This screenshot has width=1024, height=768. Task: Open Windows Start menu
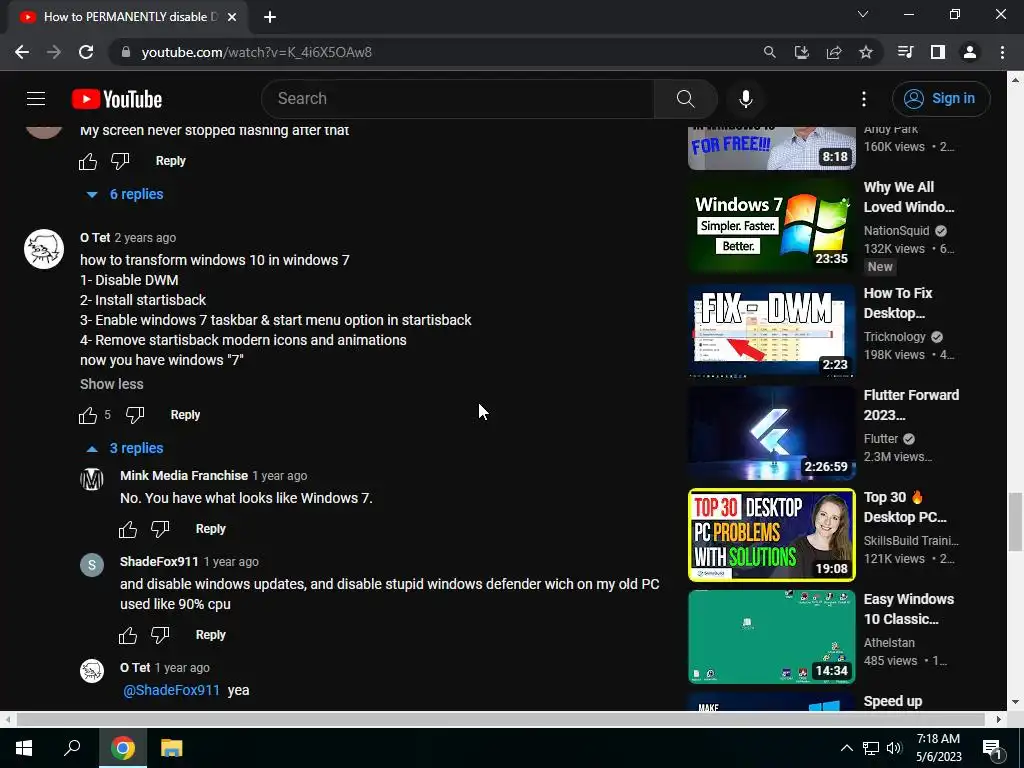click(x=24, y=748)
